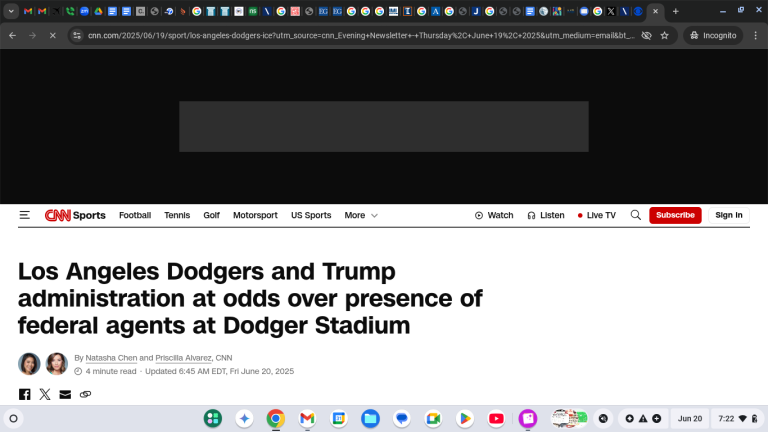The width and height of the screenshot is (768, 432).
Task: Open the Football section
Action: (x=135, y=215)
